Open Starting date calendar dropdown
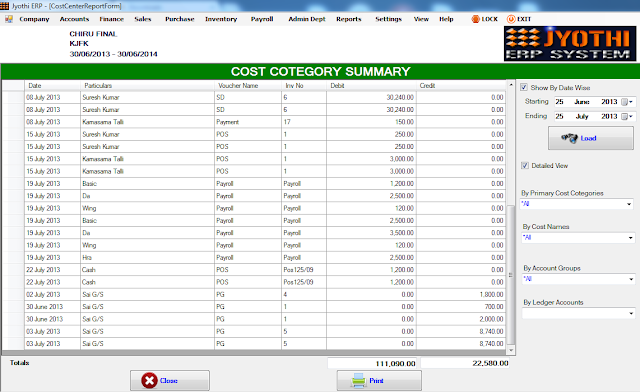Viewport: 640px width, 392px height. [627, 102]
